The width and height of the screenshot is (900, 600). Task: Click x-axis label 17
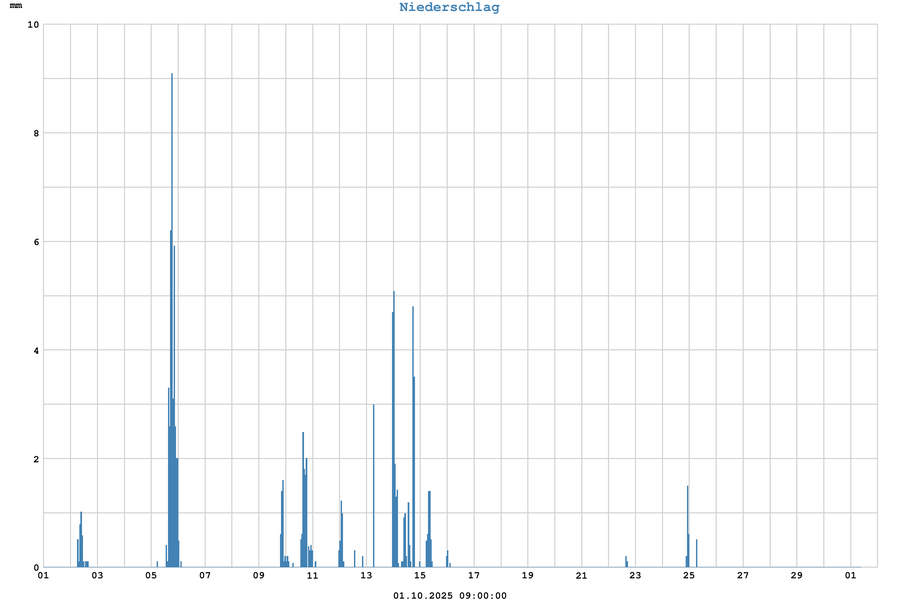click(474, 575)
